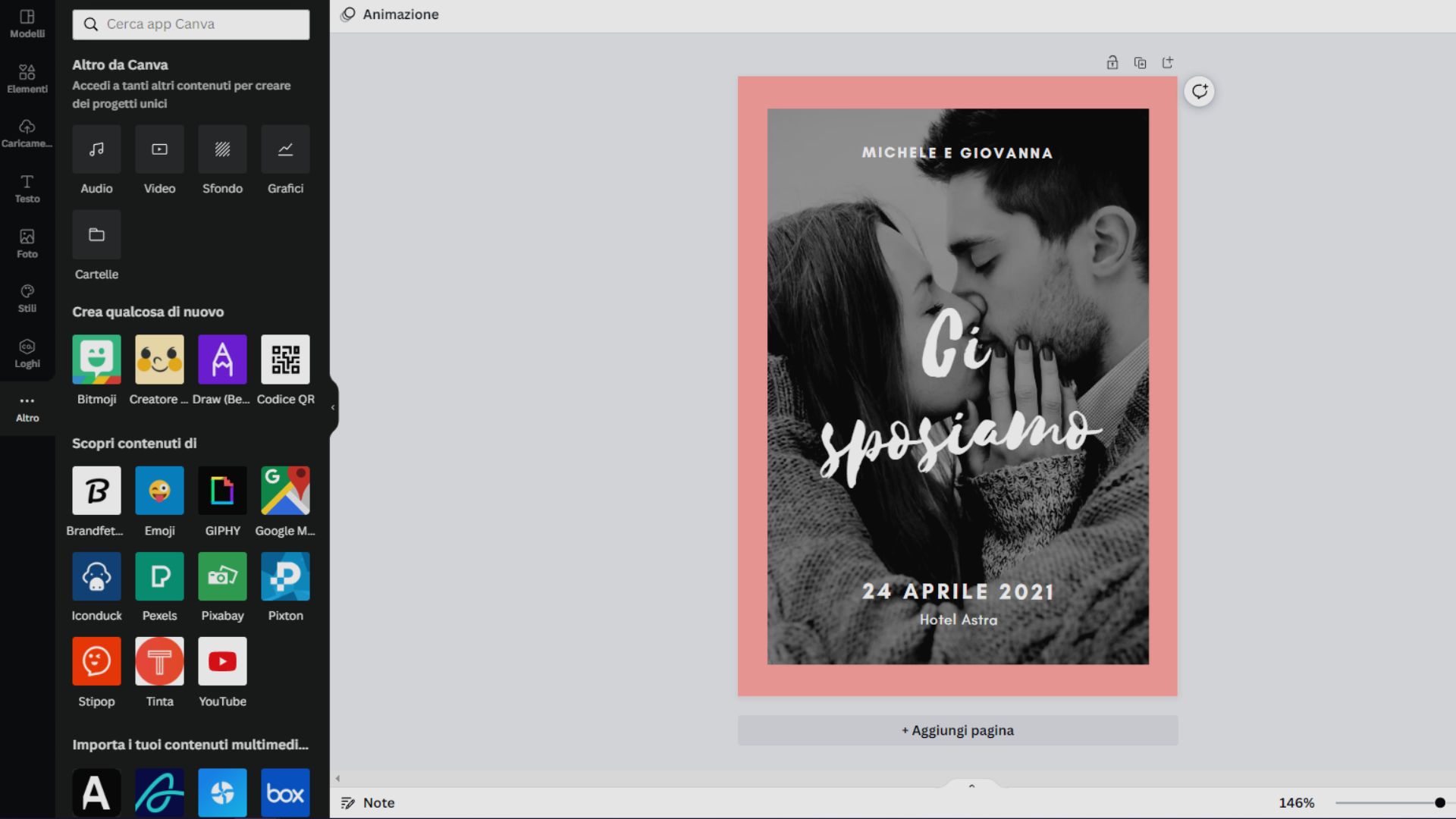This screenshot has width=1456, height=819.
Task: Open the YouTube app icon
Action: click(222, 661)
